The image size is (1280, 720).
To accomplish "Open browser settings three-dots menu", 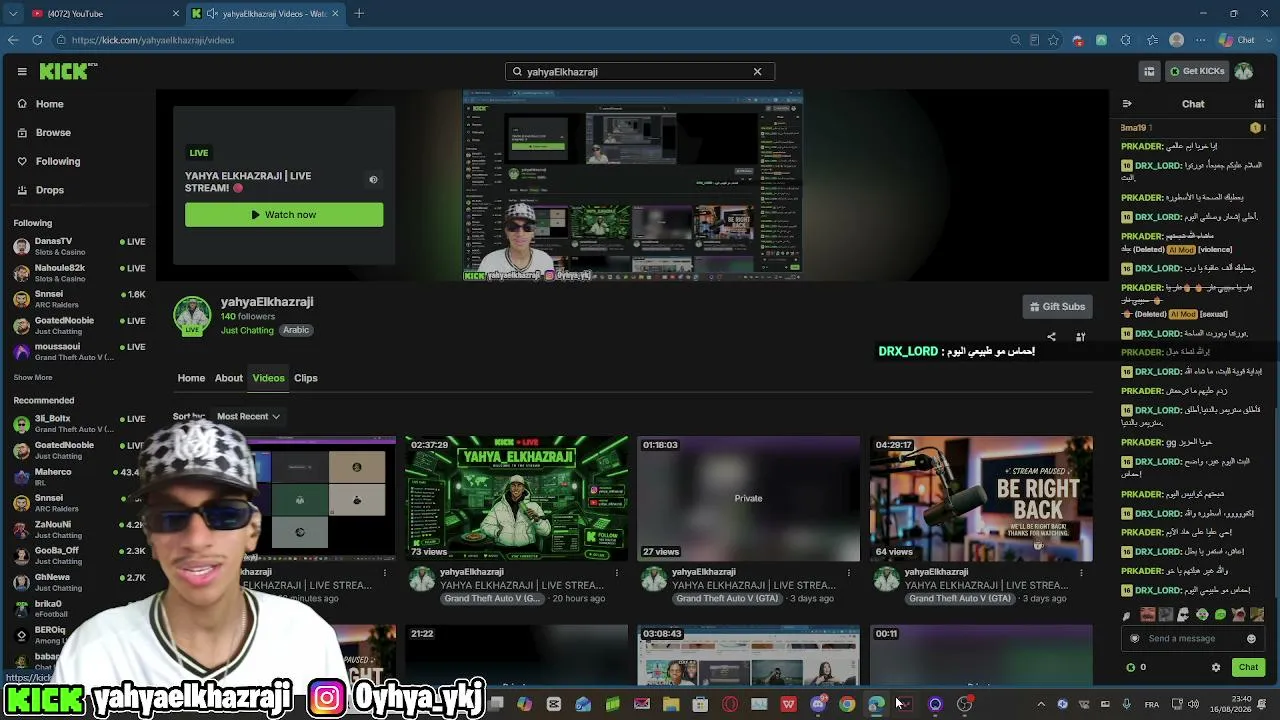I will click(1201, 40).
